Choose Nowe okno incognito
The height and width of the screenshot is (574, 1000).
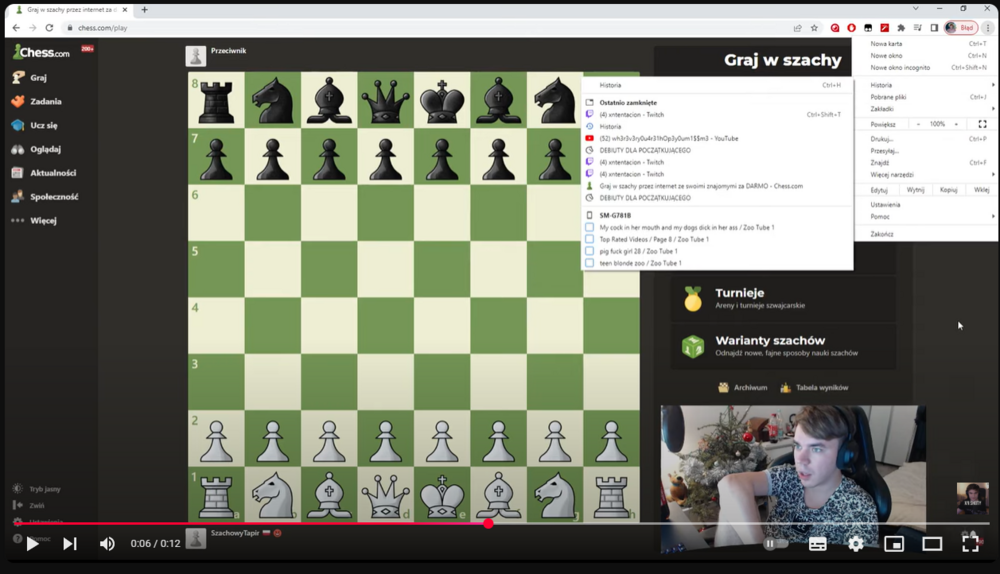927,68
